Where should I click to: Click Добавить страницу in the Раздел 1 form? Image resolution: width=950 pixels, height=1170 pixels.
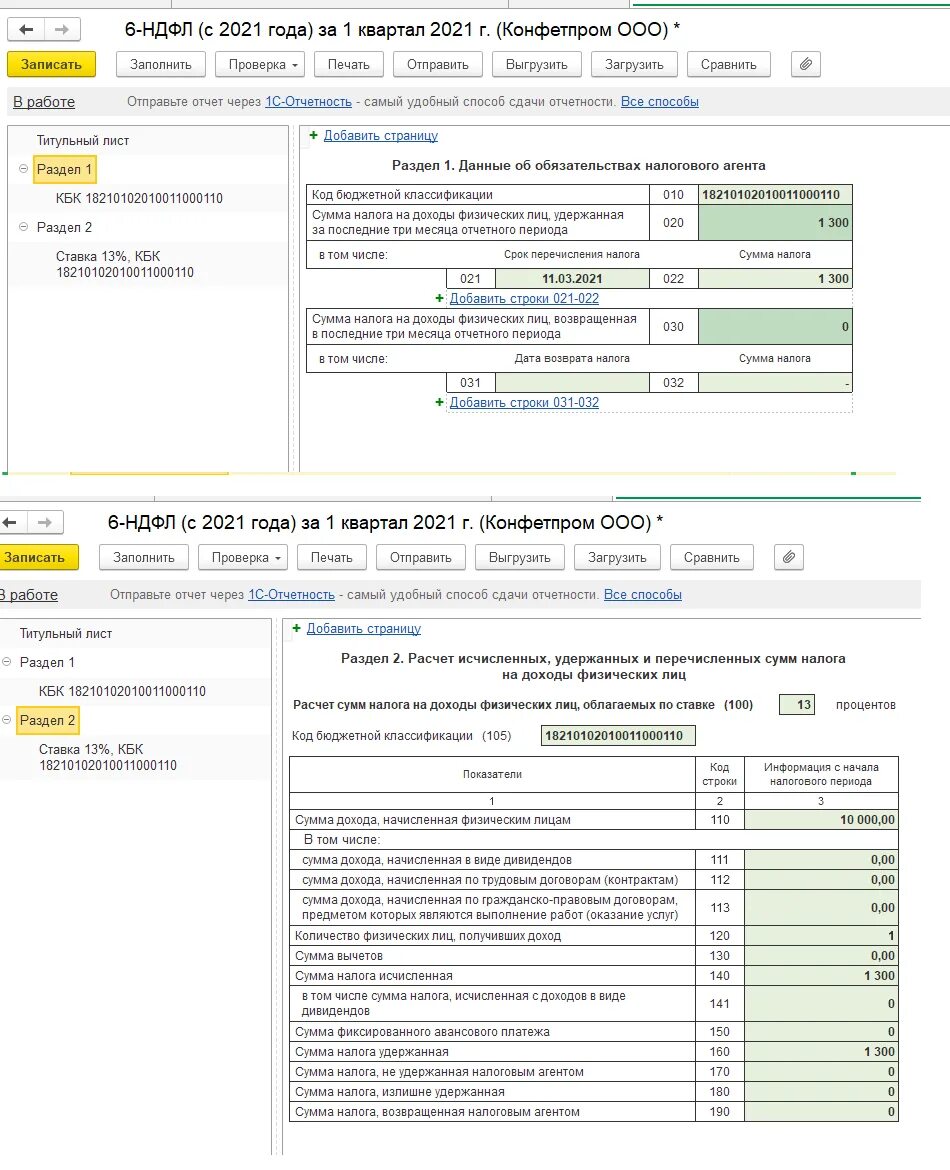381,136
